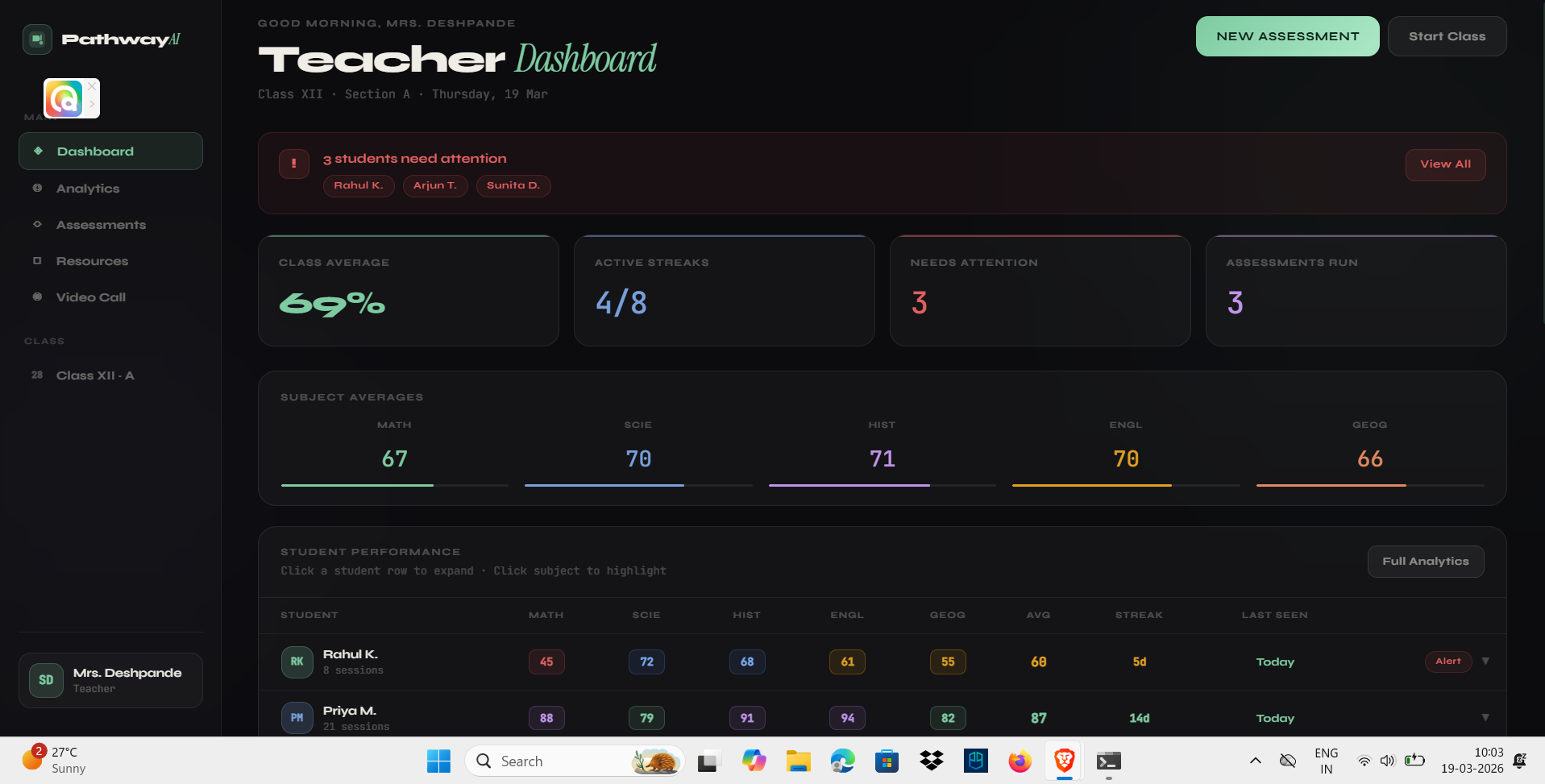Click the Needs Attention card

pos(1040,291)
